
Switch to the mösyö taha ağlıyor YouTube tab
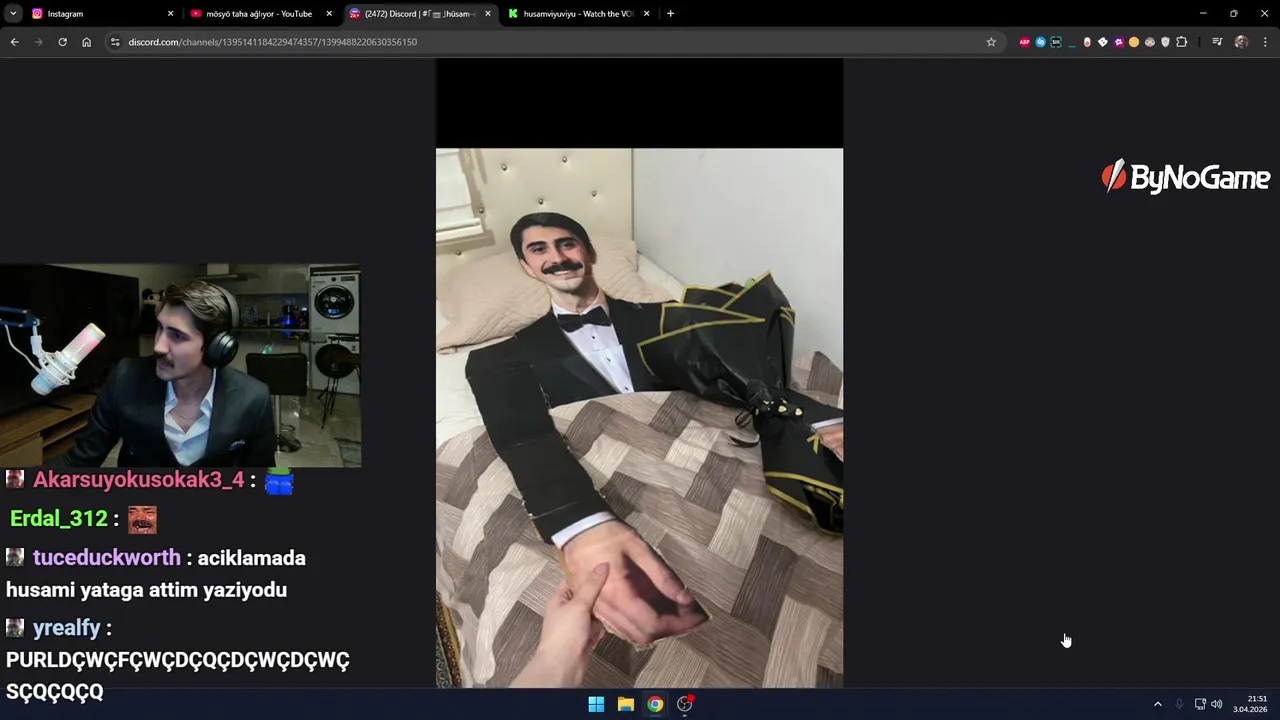(x=259, y=14)
